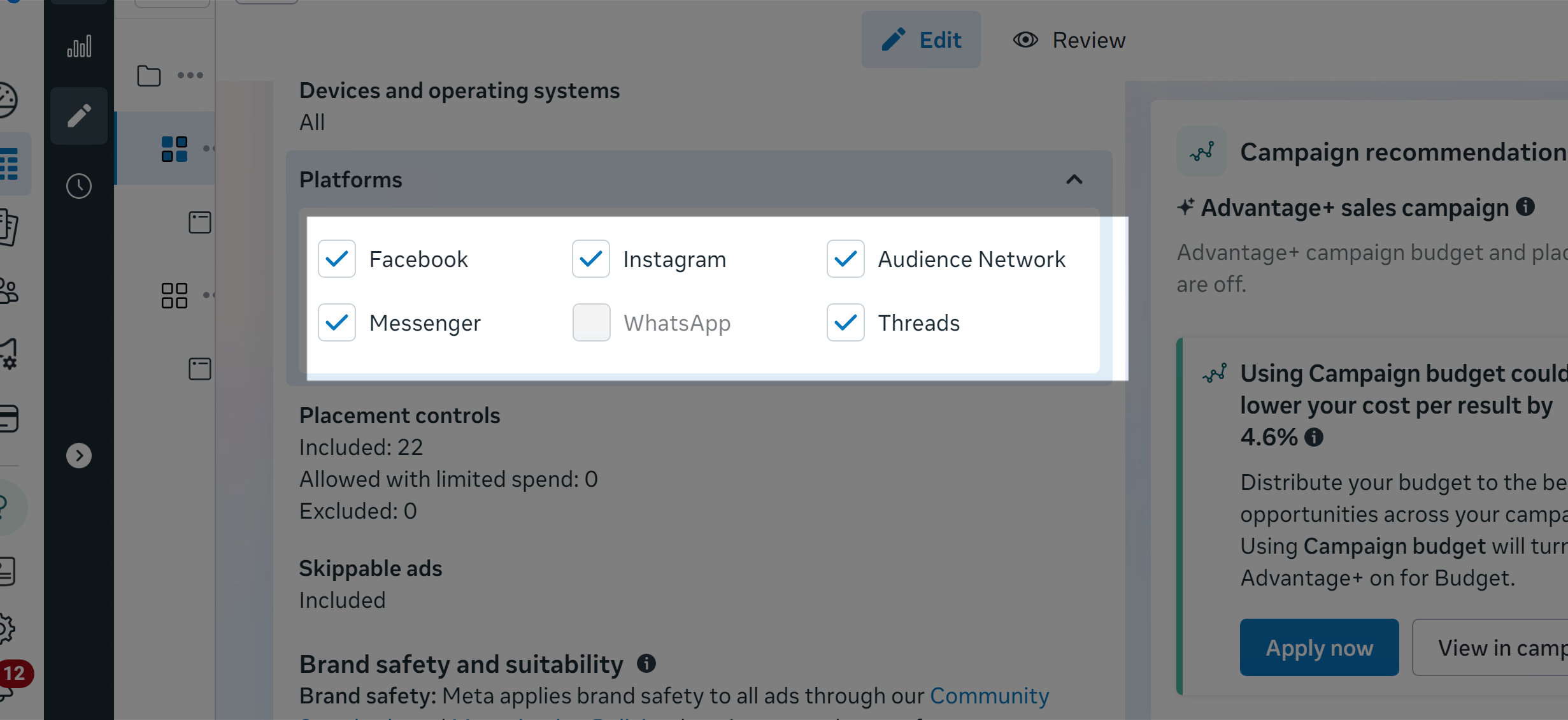
Task: Open the blue table view icon at left edge
Action: coord(9,164)
